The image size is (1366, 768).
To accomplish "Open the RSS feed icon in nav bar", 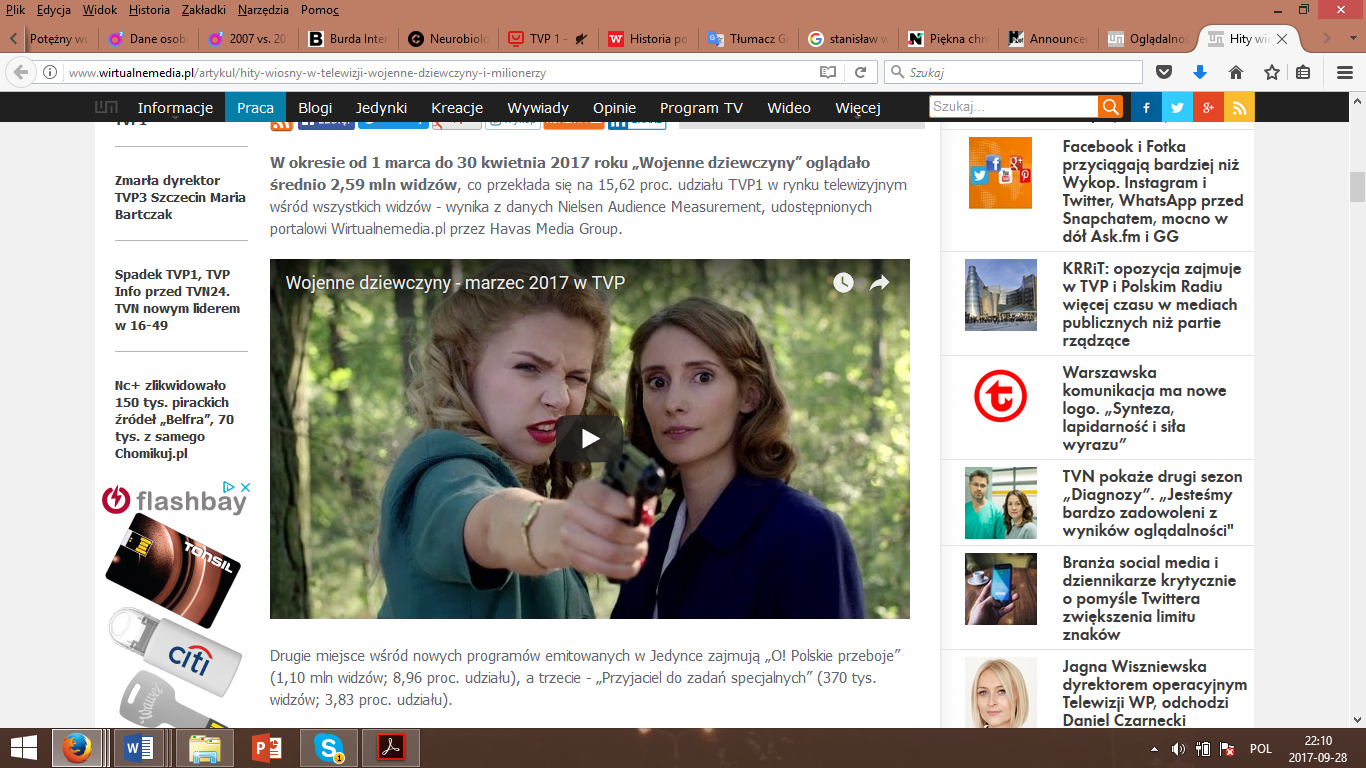I will [1240, 108].
